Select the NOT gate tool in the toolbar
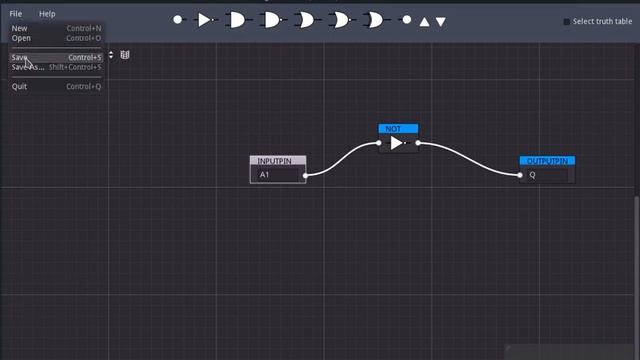Image resolution: width=640 pixels, height=360 pixels. point(206,20)
